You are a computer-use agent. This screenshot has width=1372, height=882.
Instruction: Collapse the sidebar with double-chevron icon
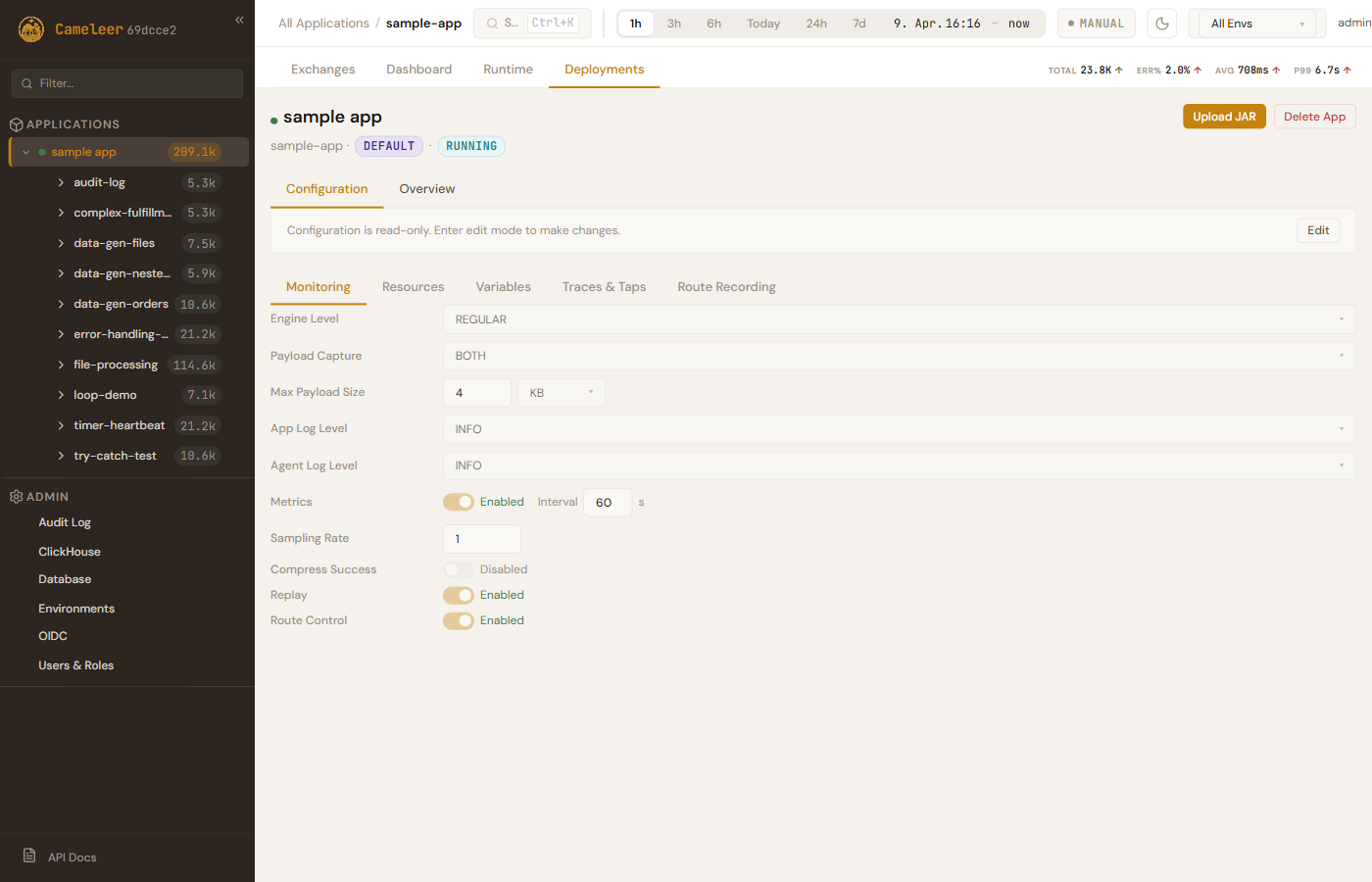239,20
